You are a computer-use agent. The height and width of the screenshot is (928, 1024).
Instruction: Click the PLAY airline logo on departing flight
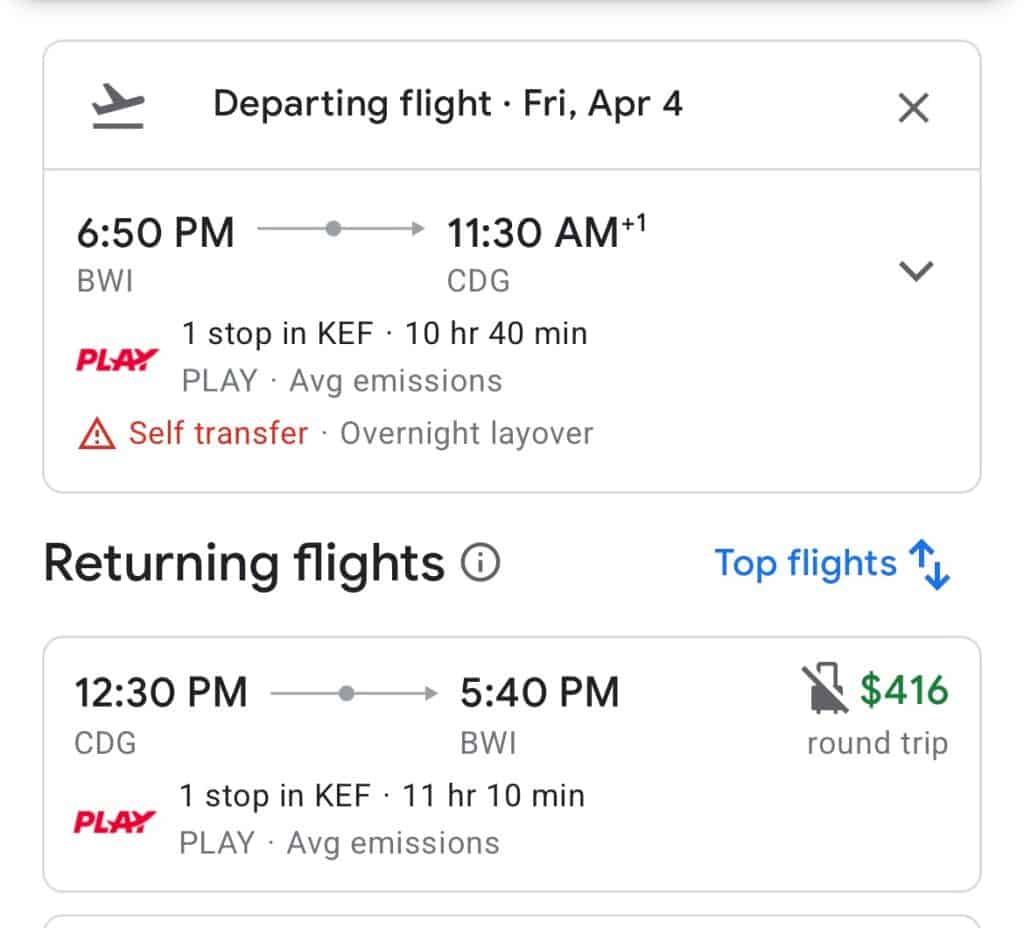(x=117, y=359)
